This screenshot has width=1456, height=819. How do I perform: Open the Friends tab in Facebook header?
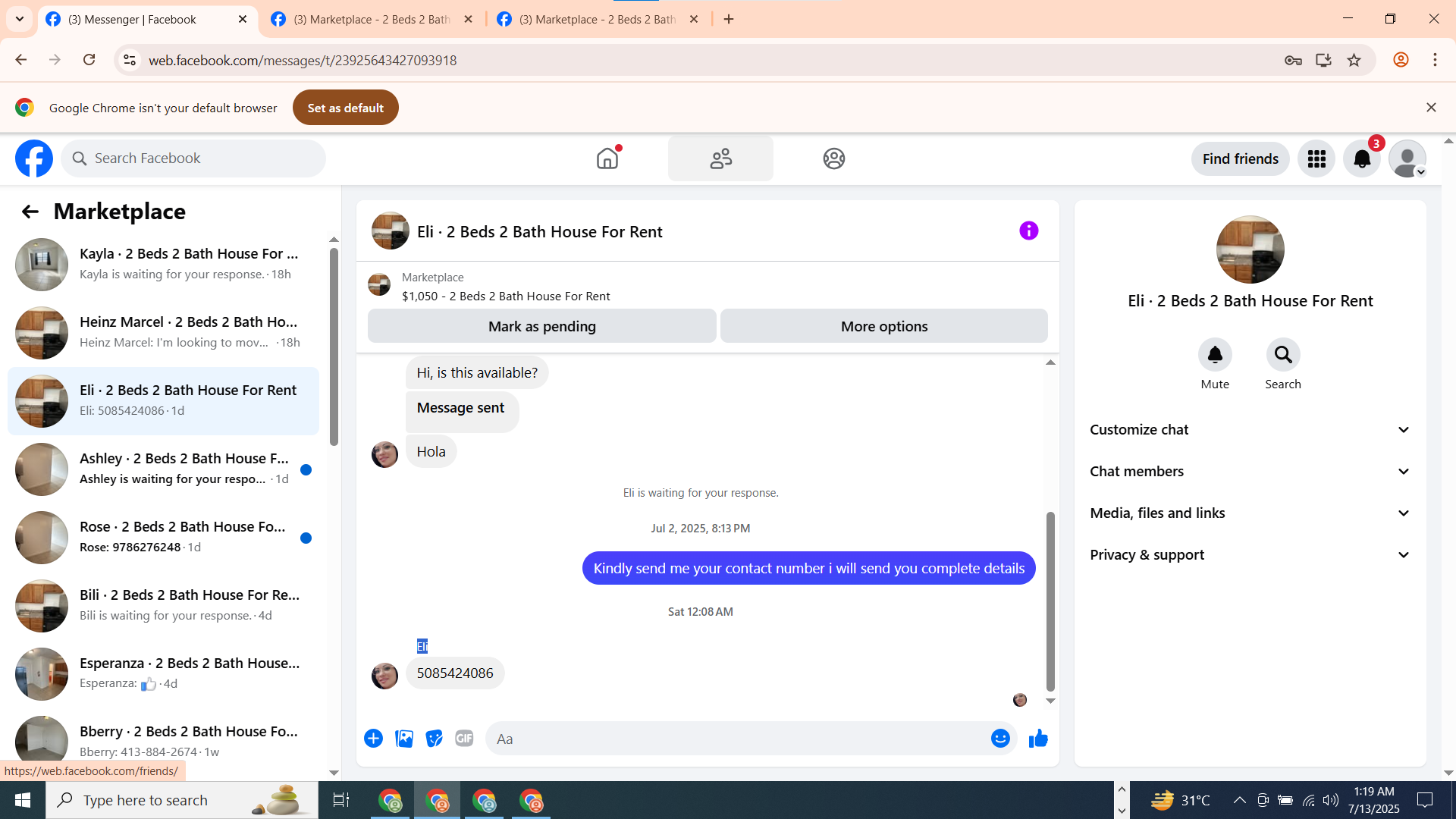(720, 159)
